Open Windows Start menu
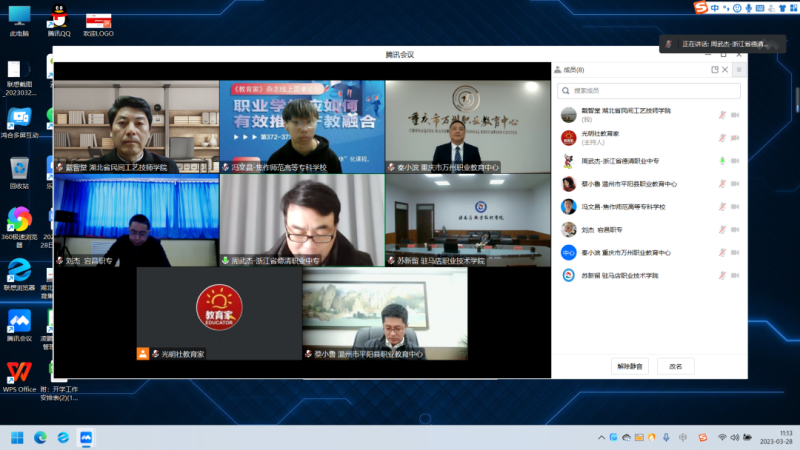This screenshot has width=800, height=450. [x=17, y=438]
